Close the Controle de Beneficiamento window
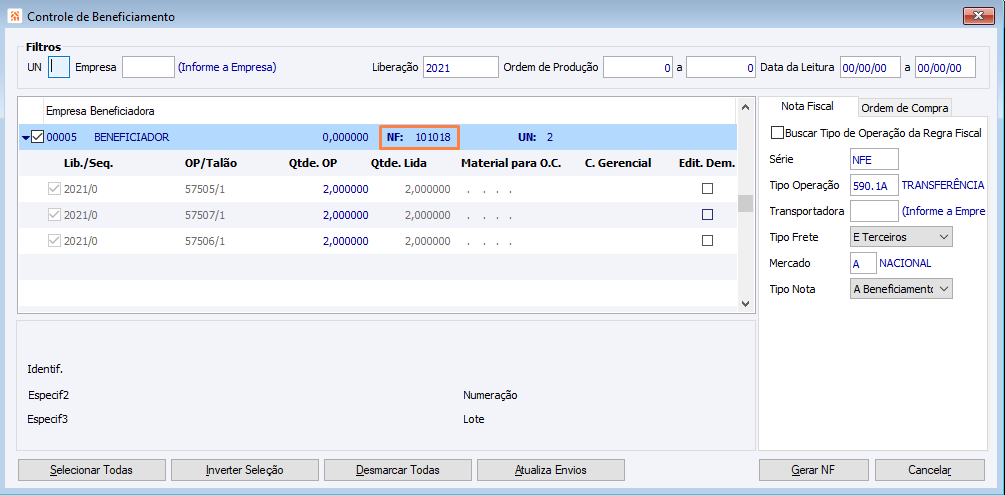1005x495 pixels. point(978,17)
